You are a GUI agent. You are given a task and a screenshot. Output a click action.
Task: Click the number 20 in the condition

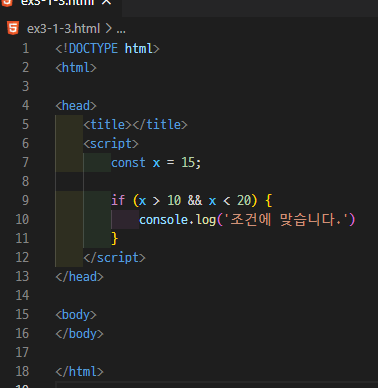click(244, 200)
